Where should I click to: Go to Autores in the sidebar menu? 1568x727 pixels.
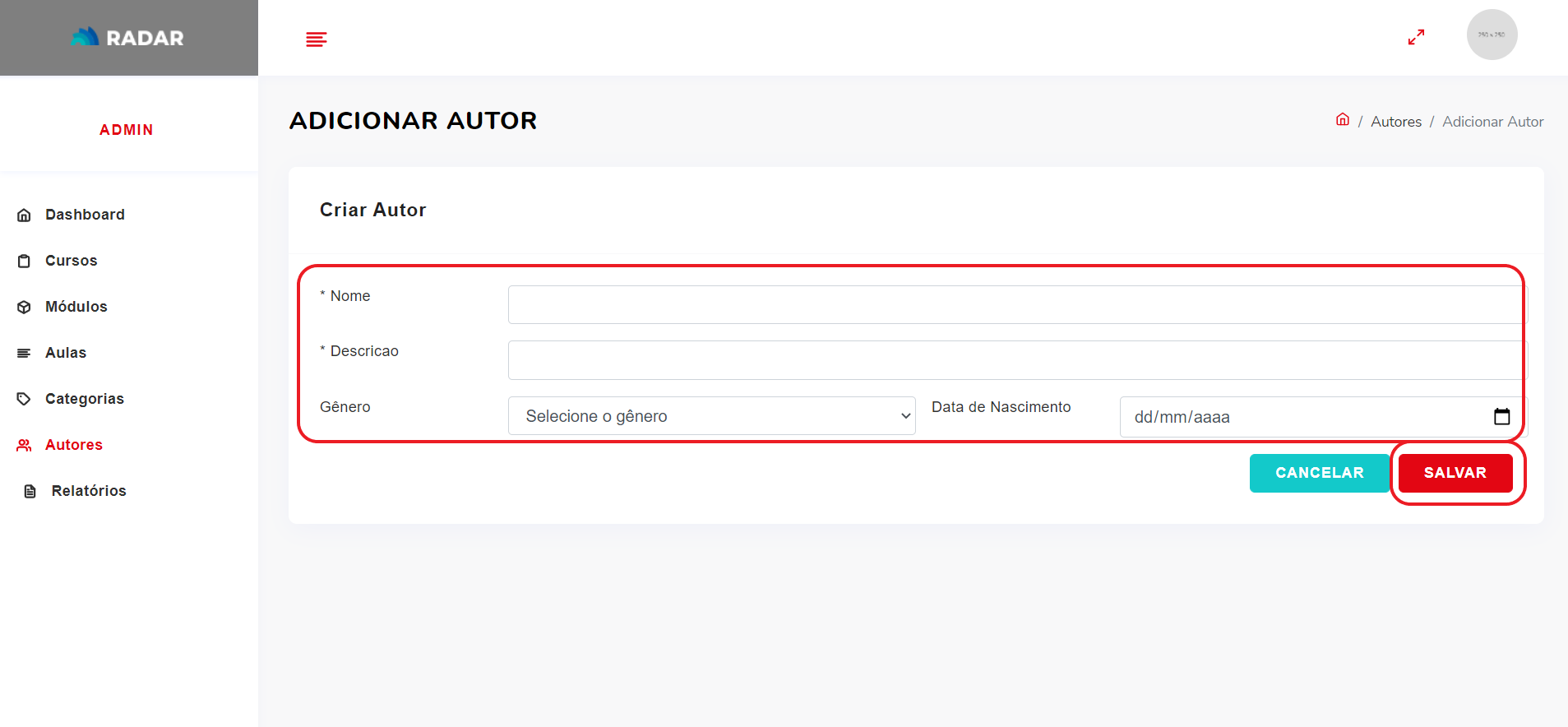[74, 445]
